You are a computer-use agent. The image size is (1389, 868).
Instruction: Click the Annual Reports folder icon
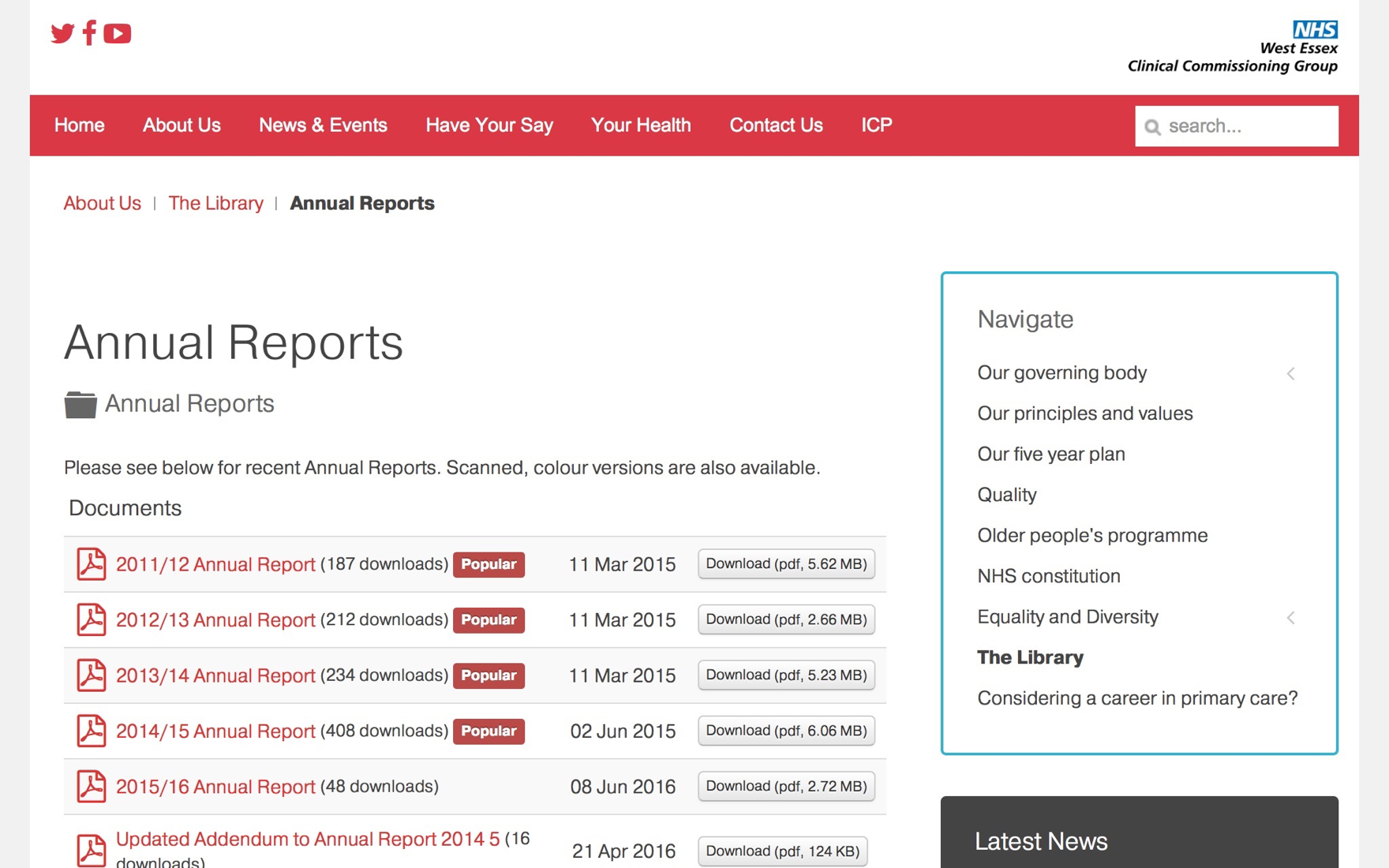point(80,404)
